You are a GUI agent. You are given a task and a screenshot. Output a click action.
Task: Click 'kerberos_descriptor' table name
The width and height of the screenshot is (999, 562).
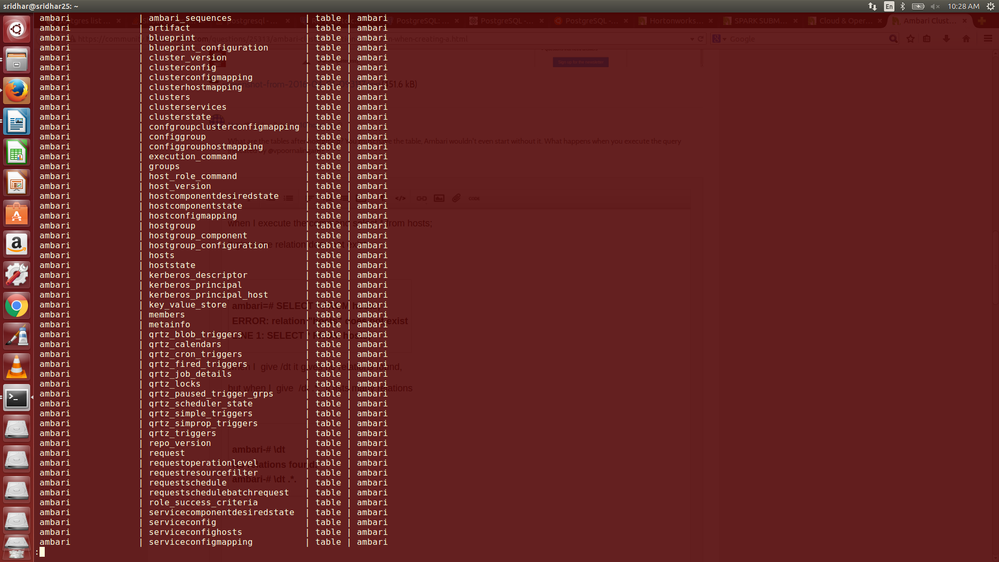coord(198,275)
